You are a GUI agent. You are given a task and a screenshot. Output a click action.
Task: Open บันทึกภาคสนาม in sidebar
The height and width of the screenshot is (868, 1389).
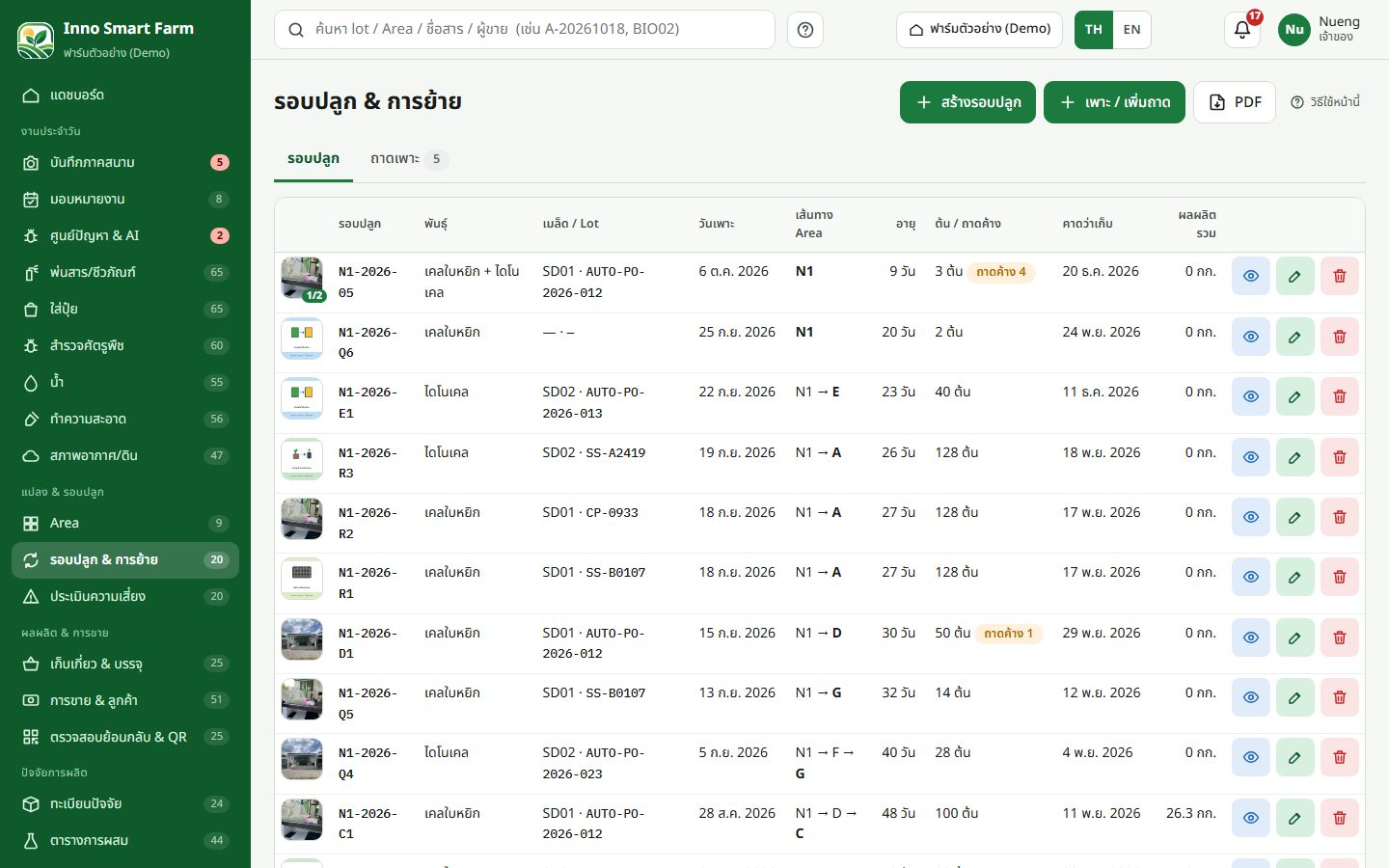click(x=125, y=162)
